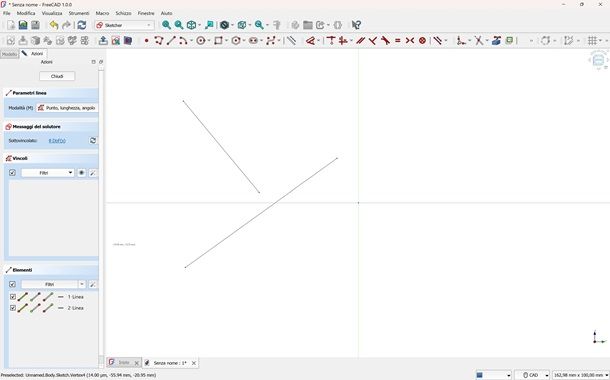Image resolution: width=610 pixels, height=380 pixels.
Task: Open the Aiuto menu
Action: point(167,13)
